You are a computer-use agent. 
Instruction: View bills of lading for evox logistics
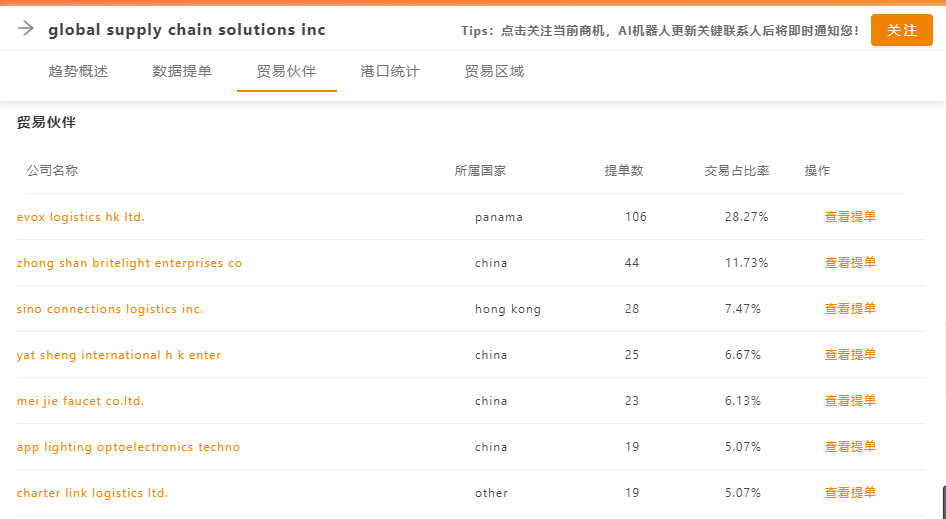850,217
